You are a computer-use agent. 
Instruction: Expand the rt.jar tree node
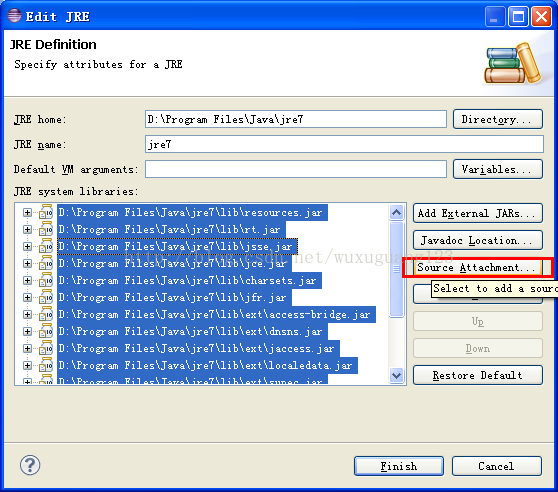point(27,229)
